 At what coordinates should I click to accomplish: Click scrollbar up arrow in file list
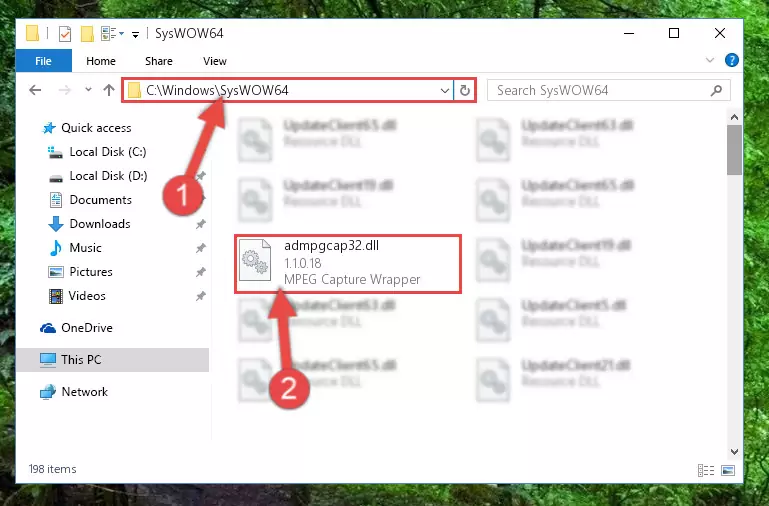pos(734,117)
